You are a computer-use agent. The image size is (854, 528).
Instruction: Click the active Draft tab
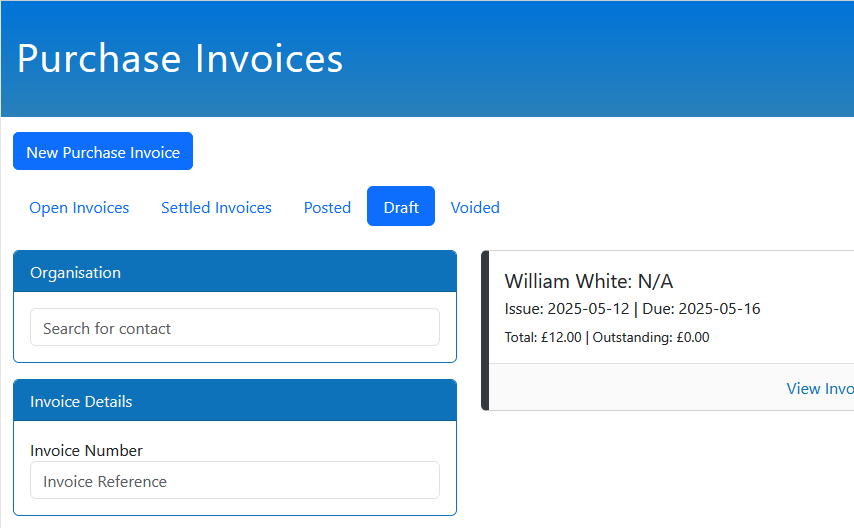401,207
